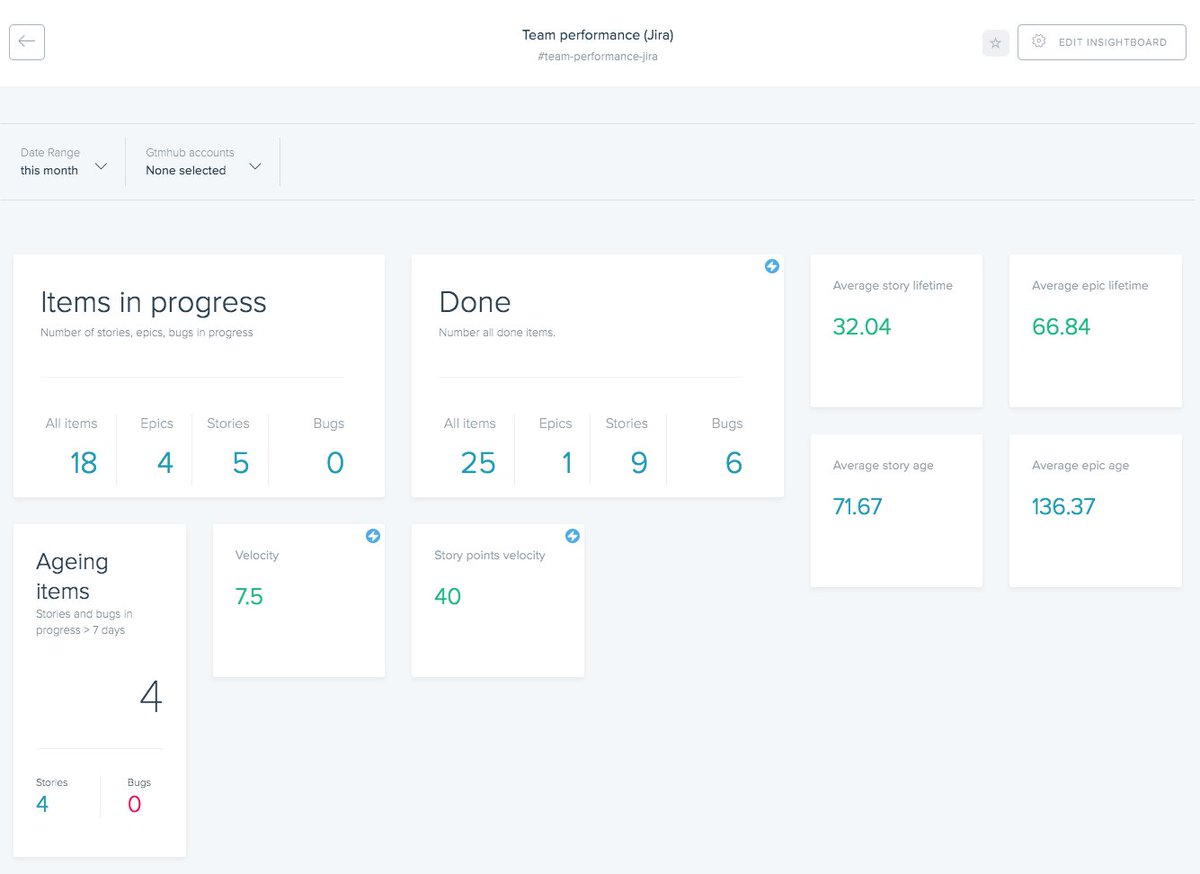Click the Team performance (Jira) title
This screenshot has height=874, width=1200.
pyautogui.click(x=598, y=35)
